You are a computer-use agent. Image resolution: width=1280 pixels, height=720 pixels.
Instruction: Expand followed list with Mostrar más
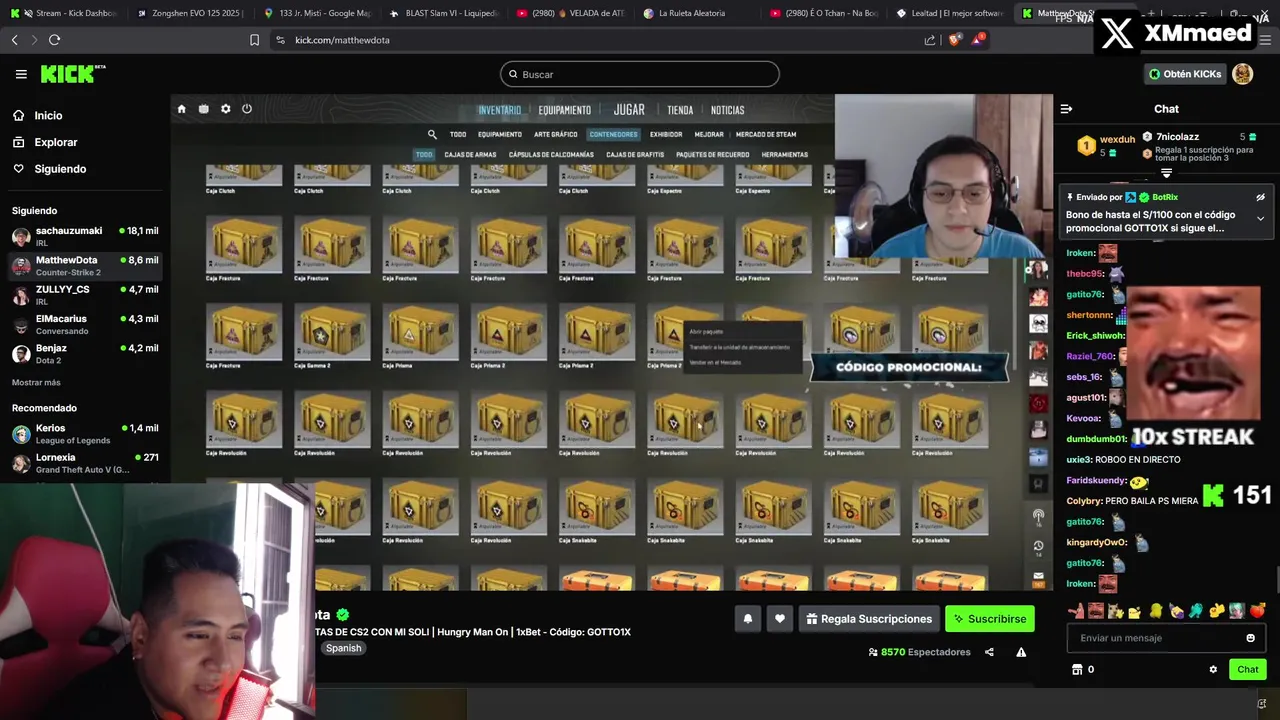pos(36,382)
